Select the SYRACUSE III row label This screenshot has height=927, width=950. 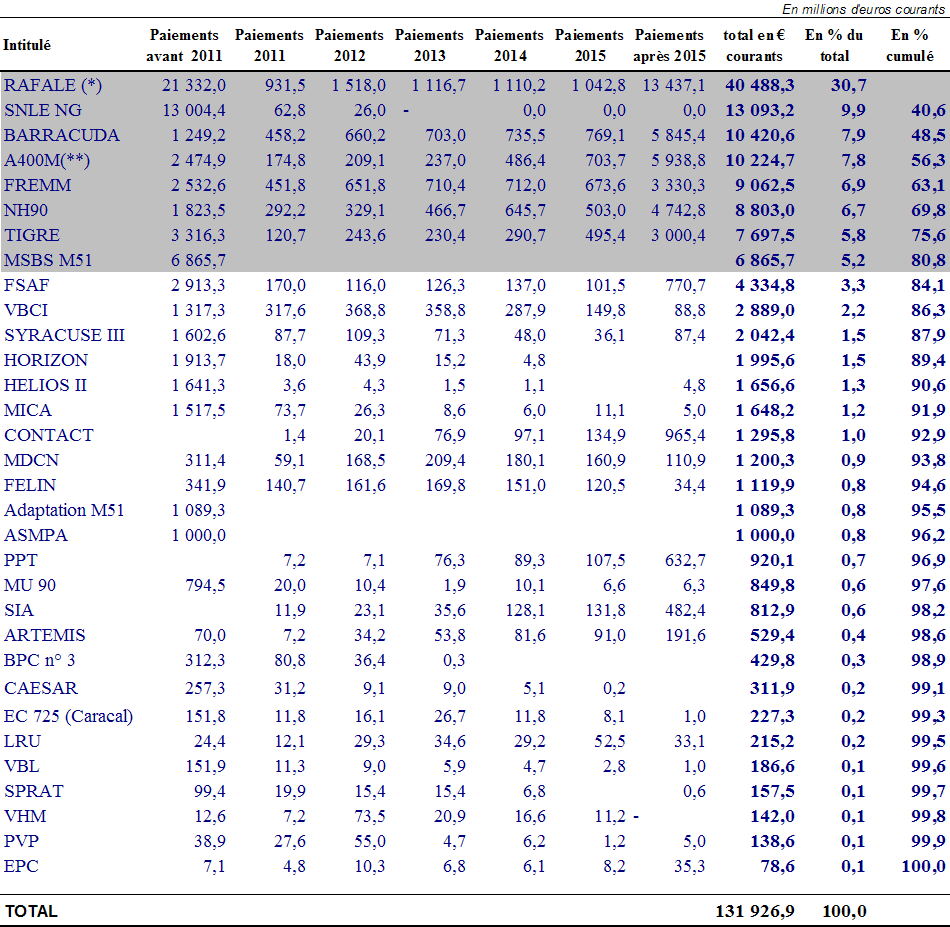(x=64, y=335)
